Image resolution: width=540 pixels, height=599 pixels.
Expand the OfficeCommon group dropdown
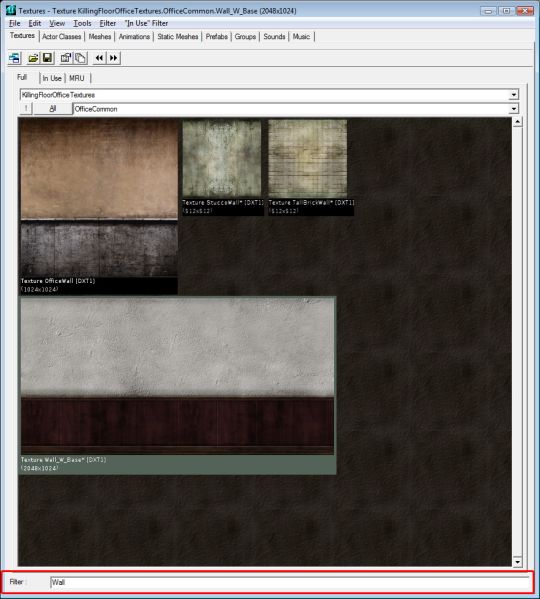point(514,109)
